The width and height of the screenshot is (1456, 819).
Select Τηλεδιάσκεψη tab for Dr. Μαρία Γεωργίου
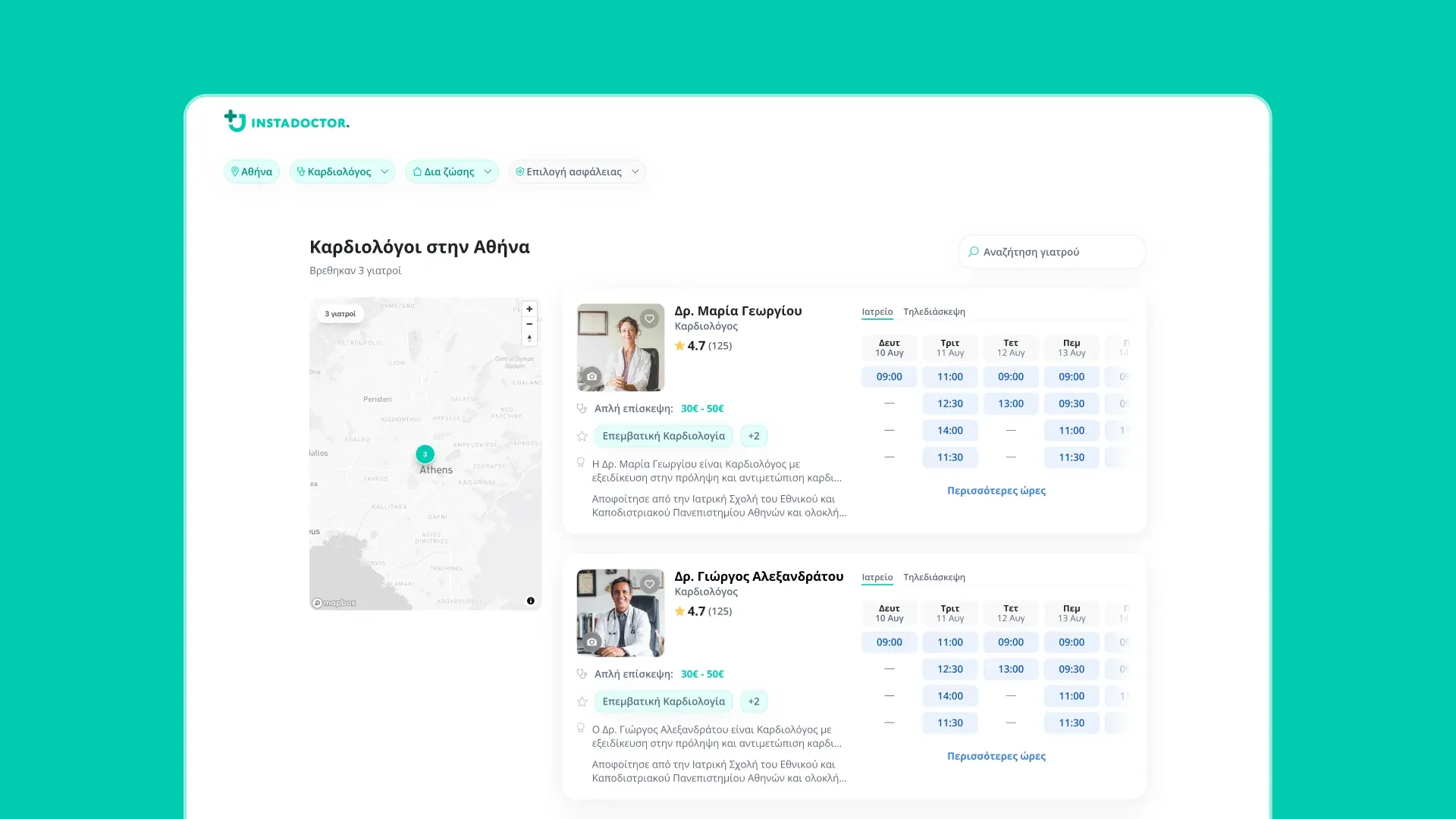pyautogui.click(x=934, y=312)
